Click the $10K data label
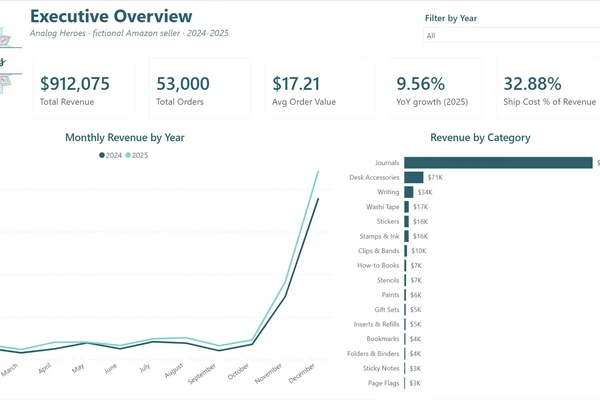 click(x=419, y=251)
